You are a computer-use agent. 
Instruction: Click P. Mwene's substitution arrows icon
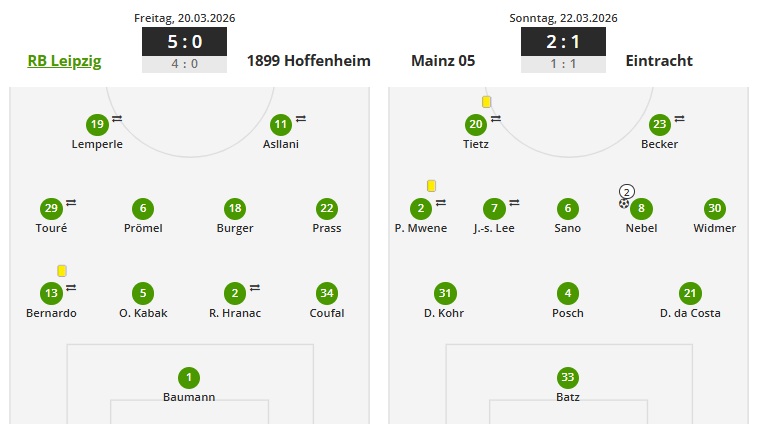(x=441, y=203)
